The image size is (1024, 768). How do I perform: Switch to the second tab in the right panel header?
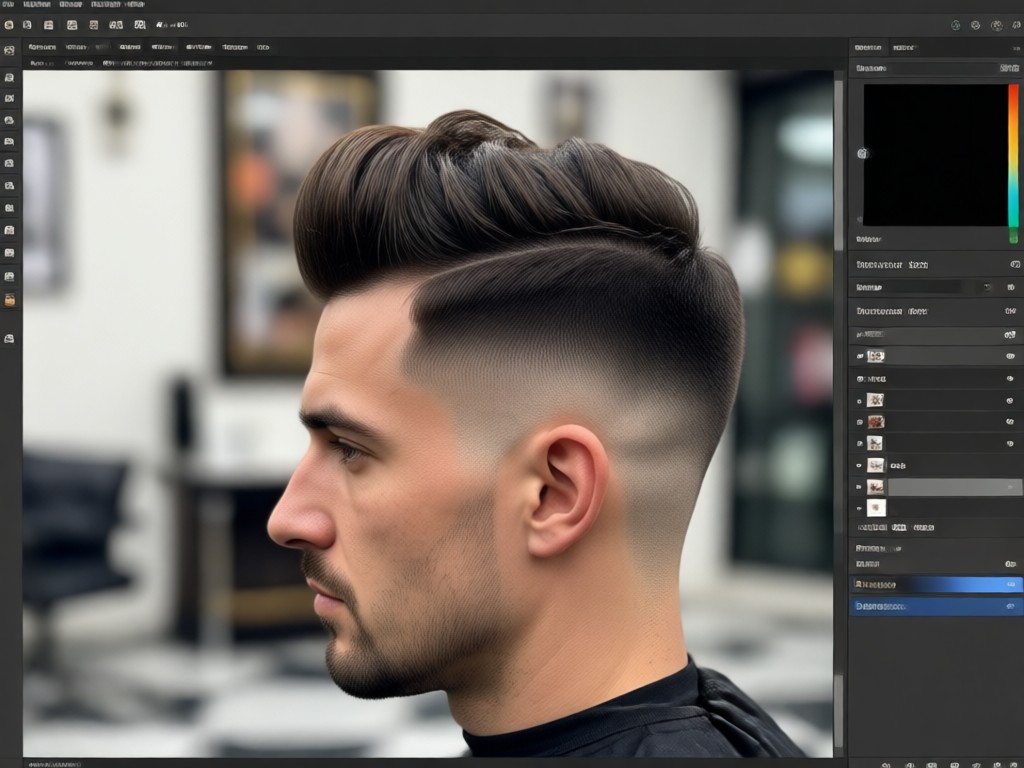(904, 48)
